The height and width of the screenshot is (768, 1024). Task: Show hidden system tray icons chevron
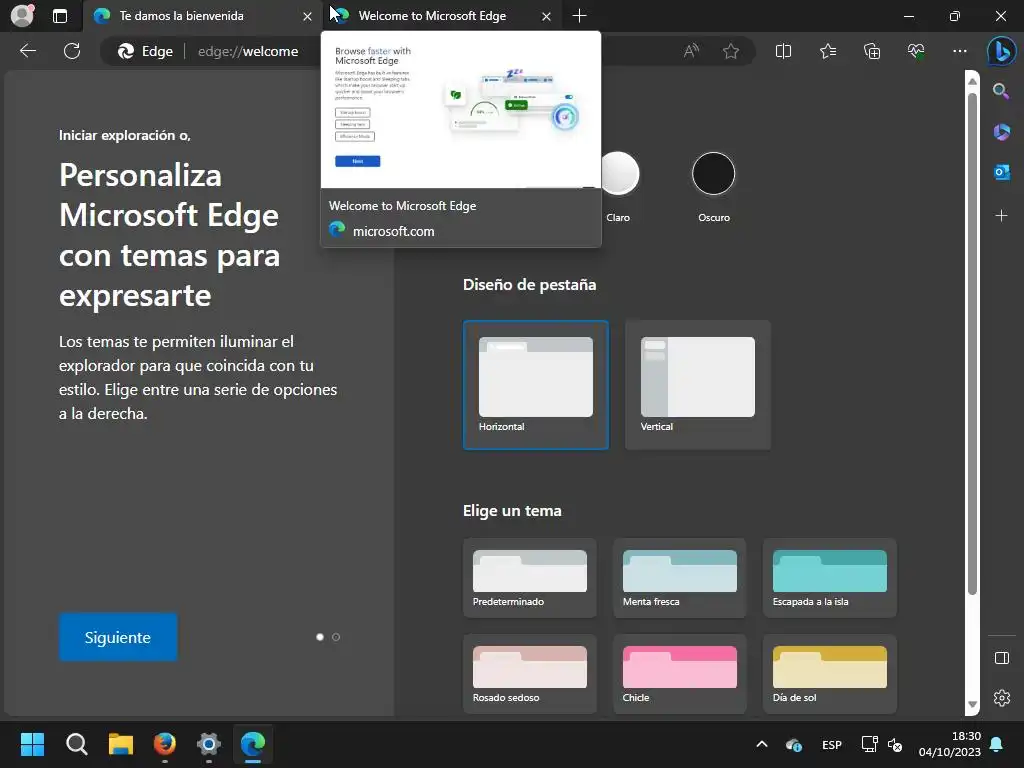(x=761, y=744)
